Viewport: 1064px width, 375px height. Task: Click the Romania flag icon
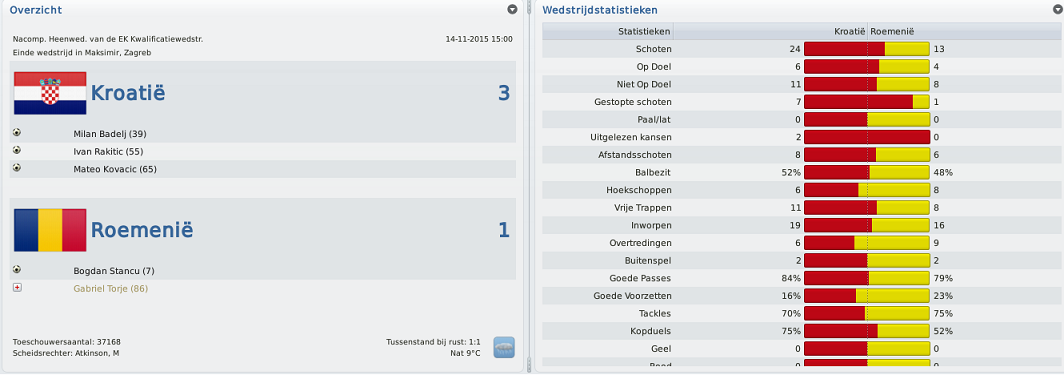(50, 230)
